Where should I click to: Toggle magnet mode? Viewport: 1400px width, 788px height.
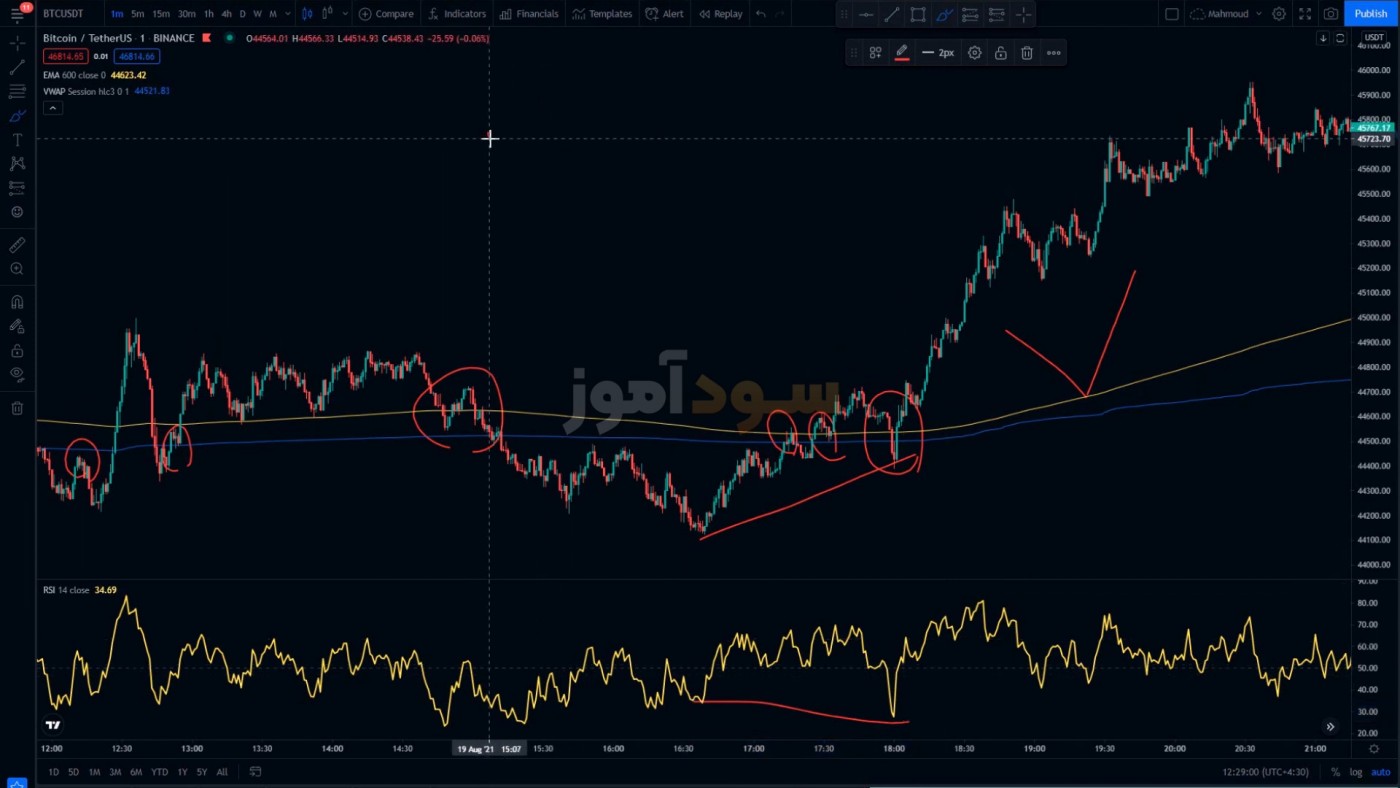pyautogui.click(x=17, y=302)
